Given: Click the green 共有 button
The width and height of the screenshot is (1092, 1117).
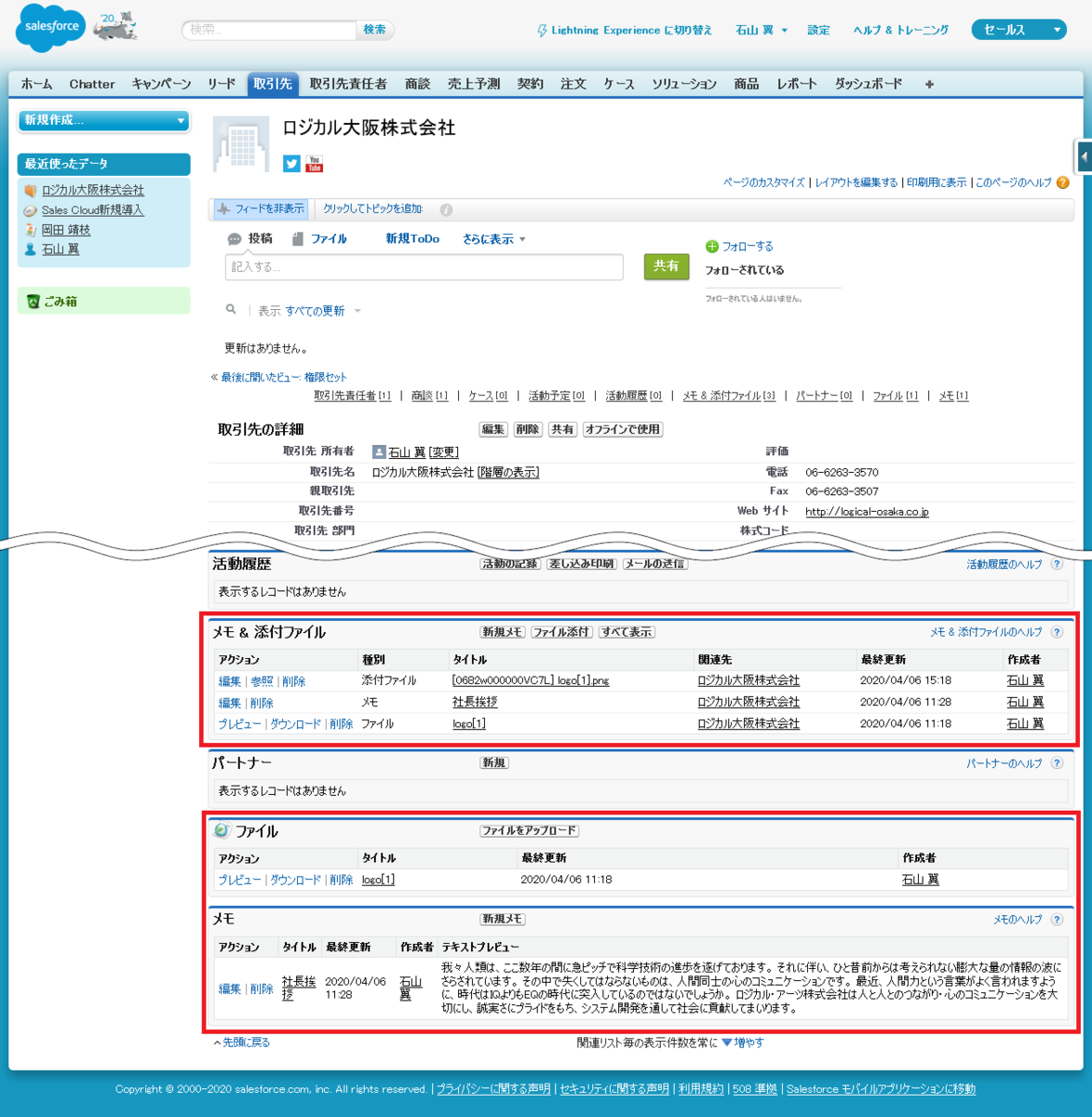Looking at the screenshot, I should pyautogui.click(x=666, y=266).
